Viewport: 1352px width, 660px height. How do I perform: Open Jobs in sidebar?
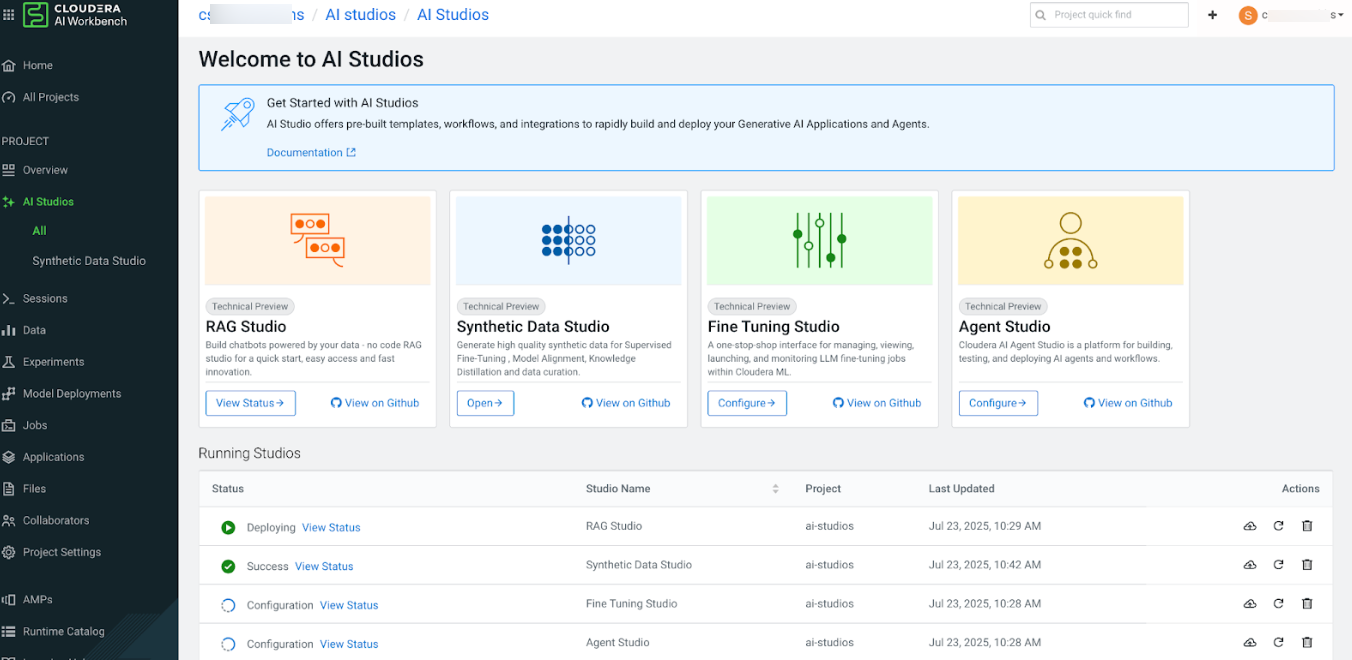pyautogui.click(x=35, y=426)
